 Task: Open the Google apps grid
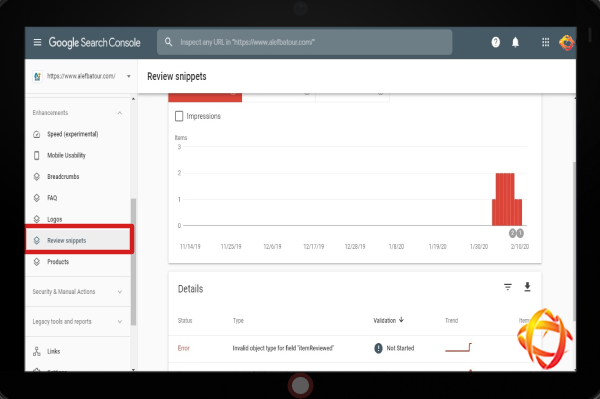pyautogui.click(x=546, y=42)
